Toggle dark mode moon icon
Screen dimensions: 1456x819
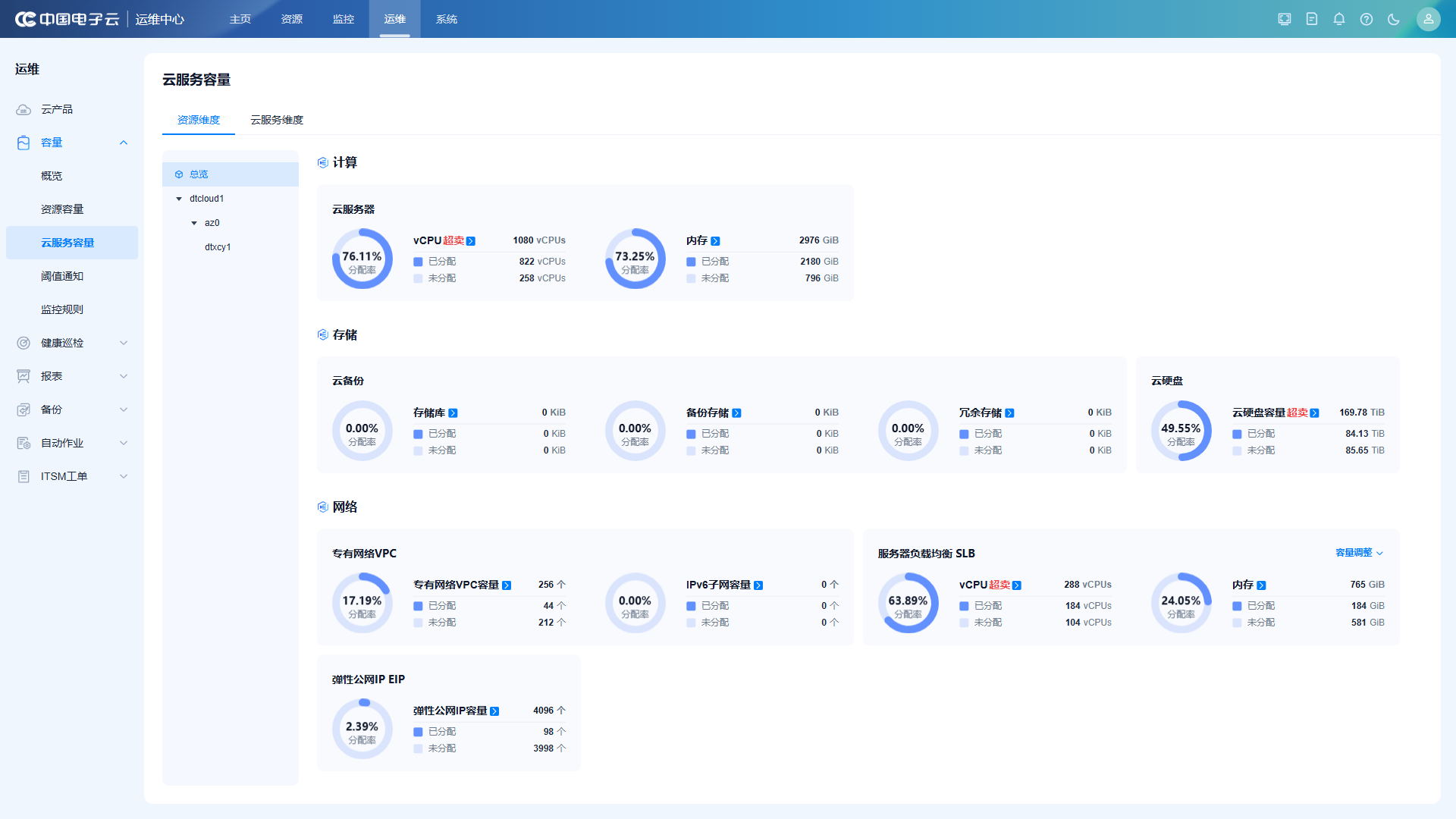(x=1394, y=19)
